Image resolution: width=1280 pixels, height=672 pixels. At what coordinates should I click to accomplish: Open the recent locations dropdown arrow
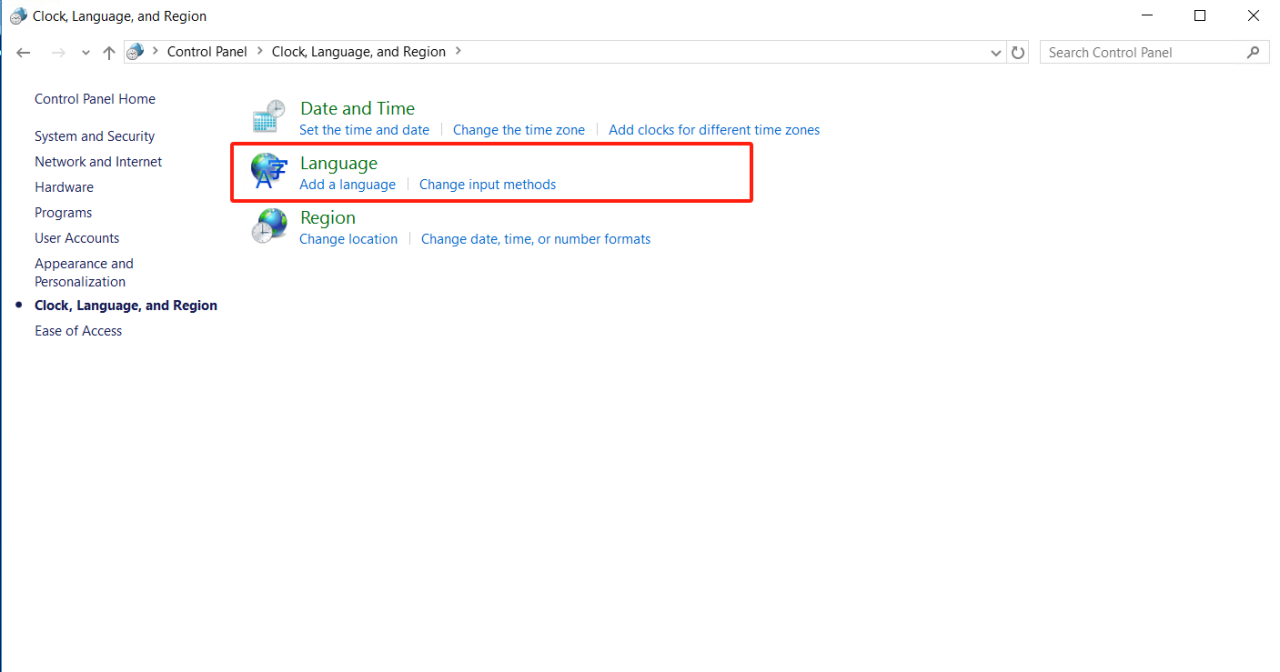pos(86,53)
